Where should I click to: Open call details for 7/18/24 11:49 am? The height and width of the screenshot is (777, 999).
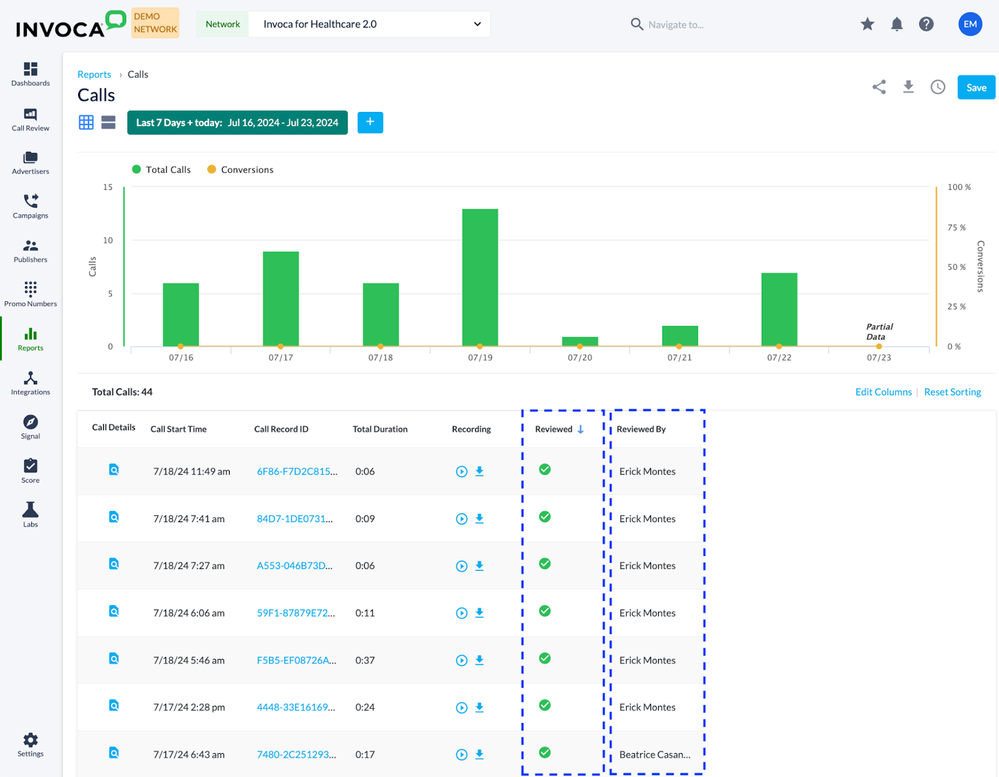click(x=113, y=470)
